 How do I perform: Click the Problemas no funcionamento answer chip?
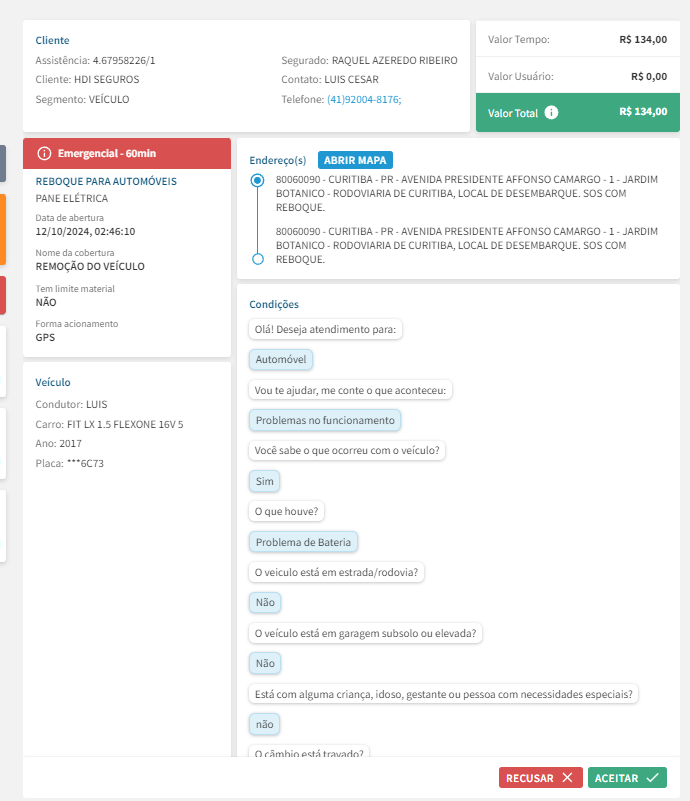pyautogui.click(x=325, y=421)
